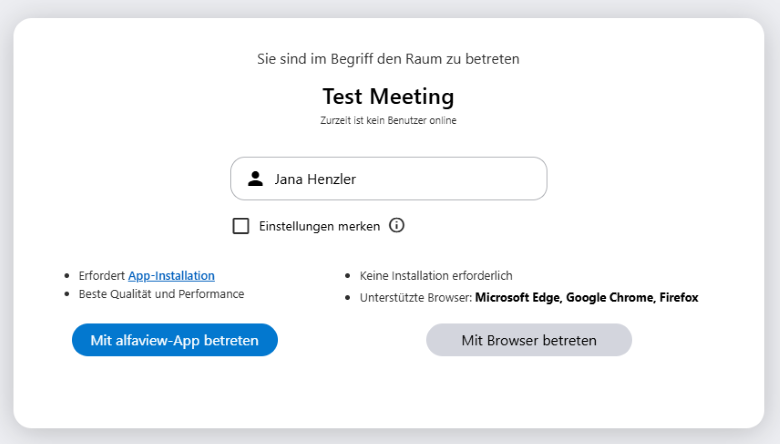
Task: Click the Einstellungen merken label text
Action: pos(319,226)
